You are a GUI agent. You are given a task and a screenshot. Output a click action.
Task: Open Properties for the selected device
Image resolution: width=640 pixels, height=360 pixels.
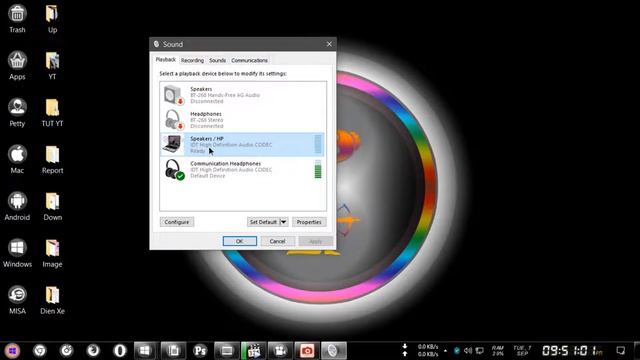coord(309,222)
